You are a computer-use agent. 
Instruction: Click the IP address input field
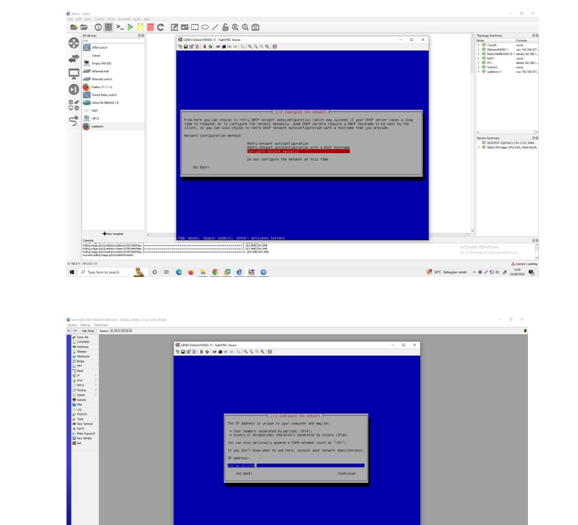296,466
